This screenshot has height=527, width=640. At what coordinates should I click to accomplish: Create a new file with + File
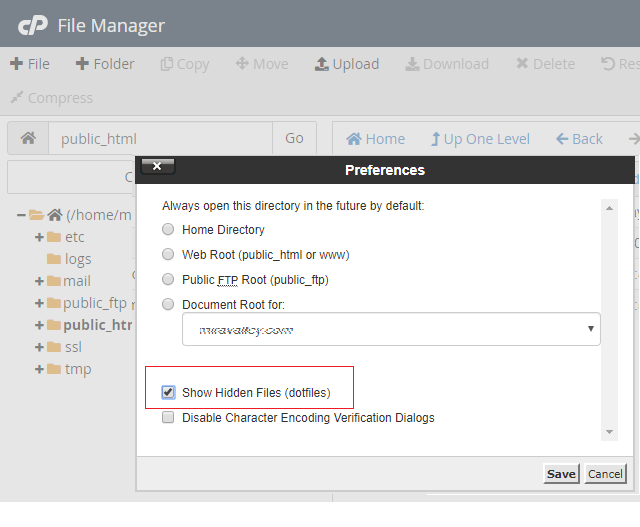pos(30,64)
